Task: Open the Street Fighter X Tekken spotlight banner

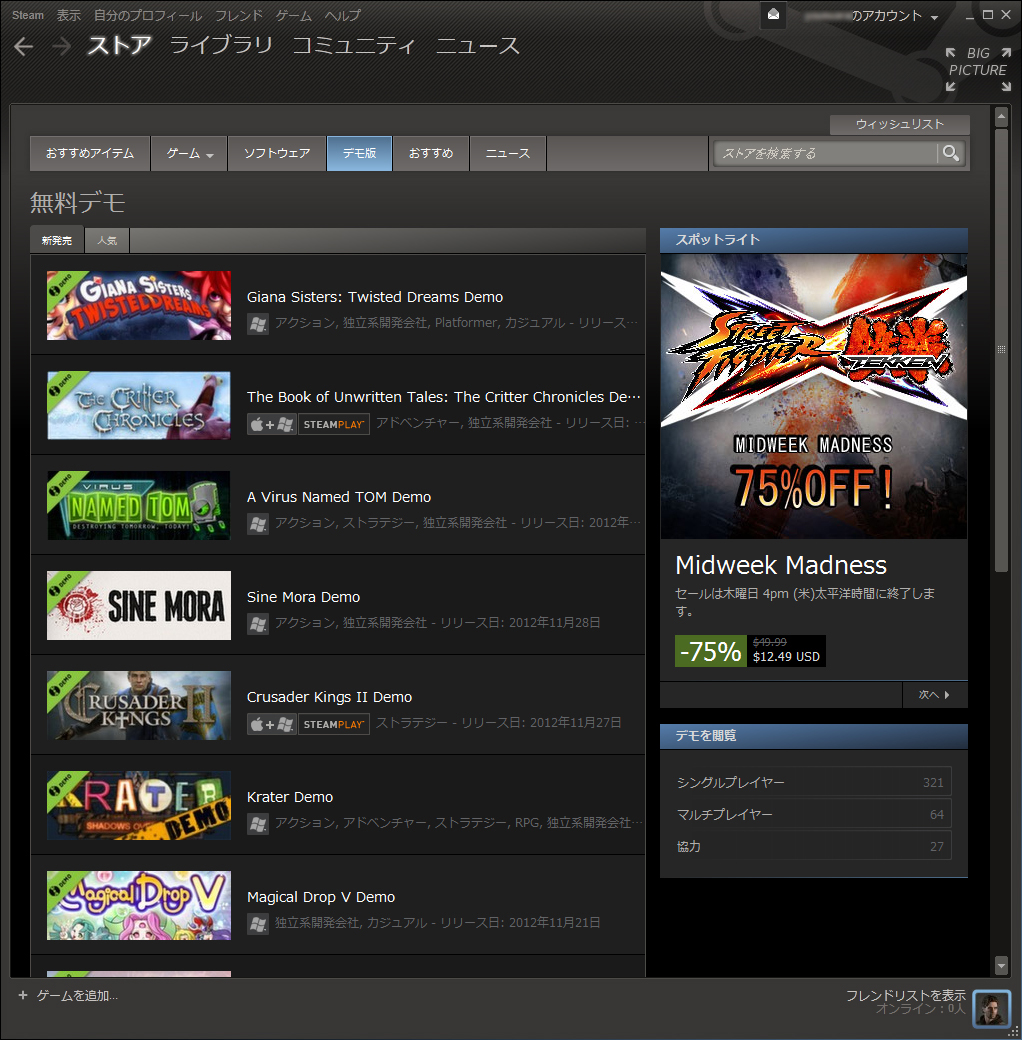Action: (814, 396)
